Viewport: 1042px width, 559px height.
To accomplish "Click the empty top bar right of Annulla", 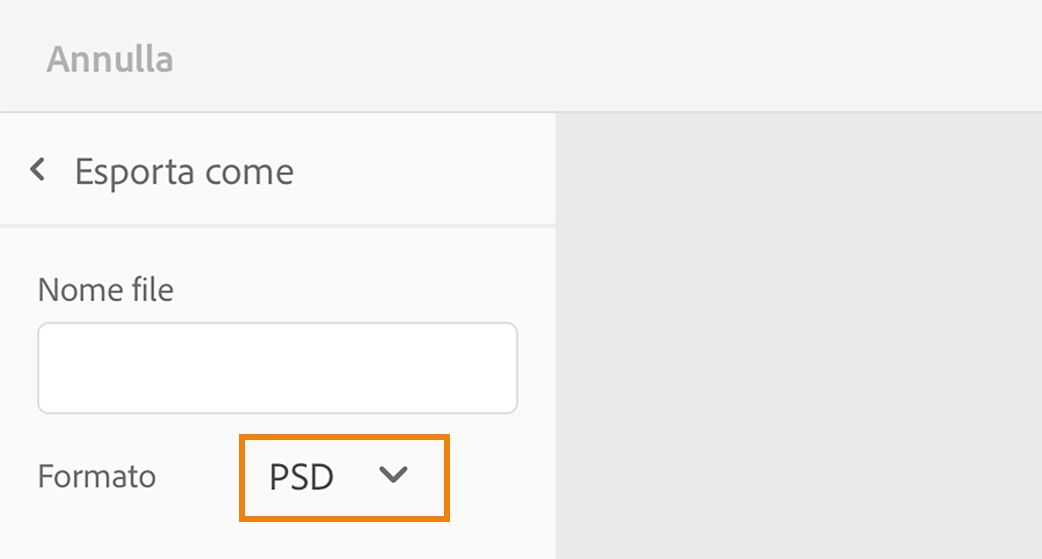I will tap(600, 57).
